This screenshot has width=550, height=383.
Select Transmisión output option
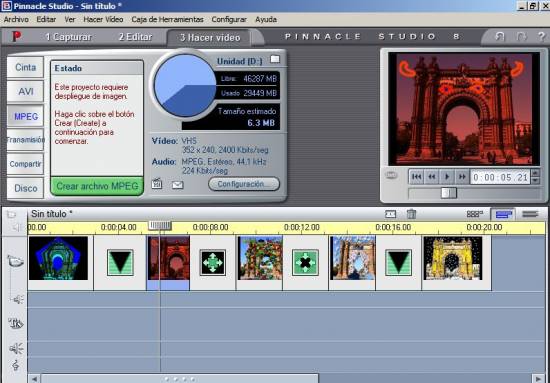point(25,140)
